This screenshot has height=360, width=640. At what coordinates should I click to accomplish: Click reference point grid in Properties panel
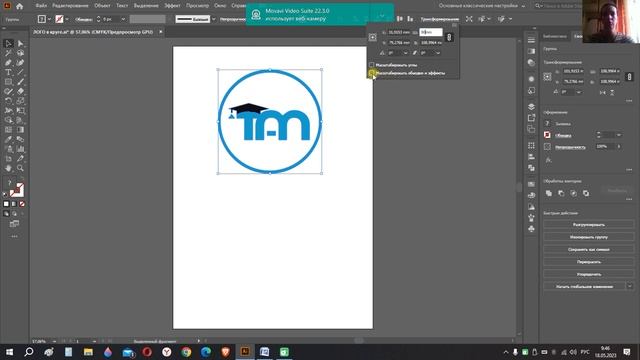(547, 76)
